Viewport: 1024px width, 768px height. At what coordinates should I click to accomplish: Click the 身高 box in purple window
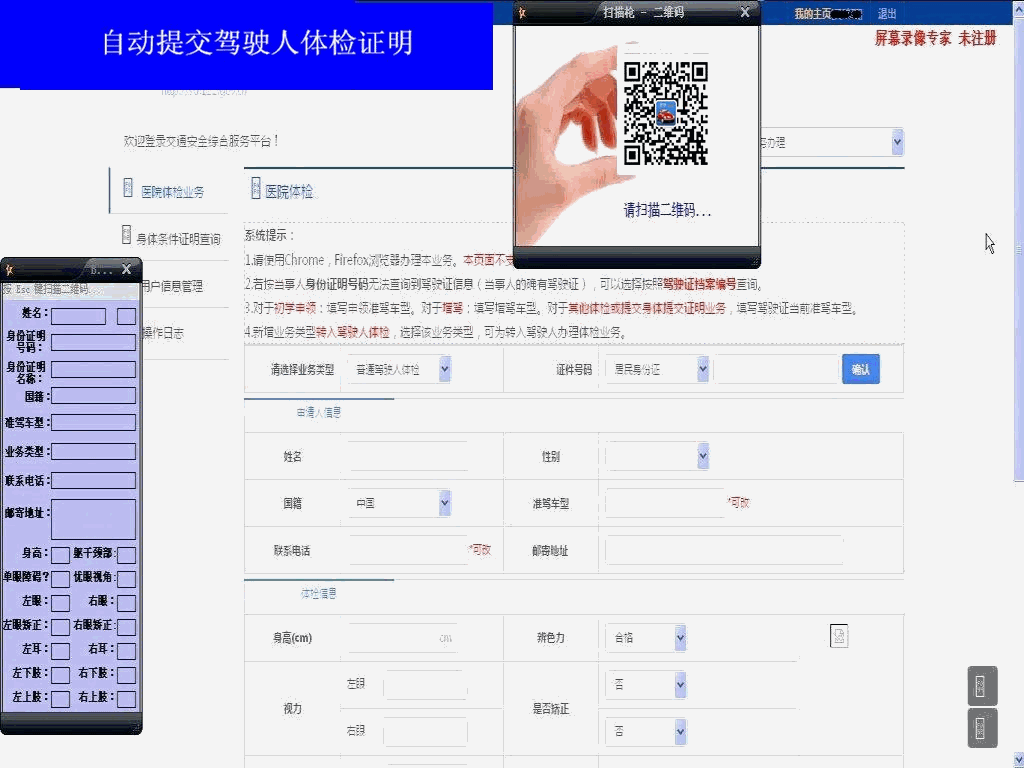tap(60, 555)
